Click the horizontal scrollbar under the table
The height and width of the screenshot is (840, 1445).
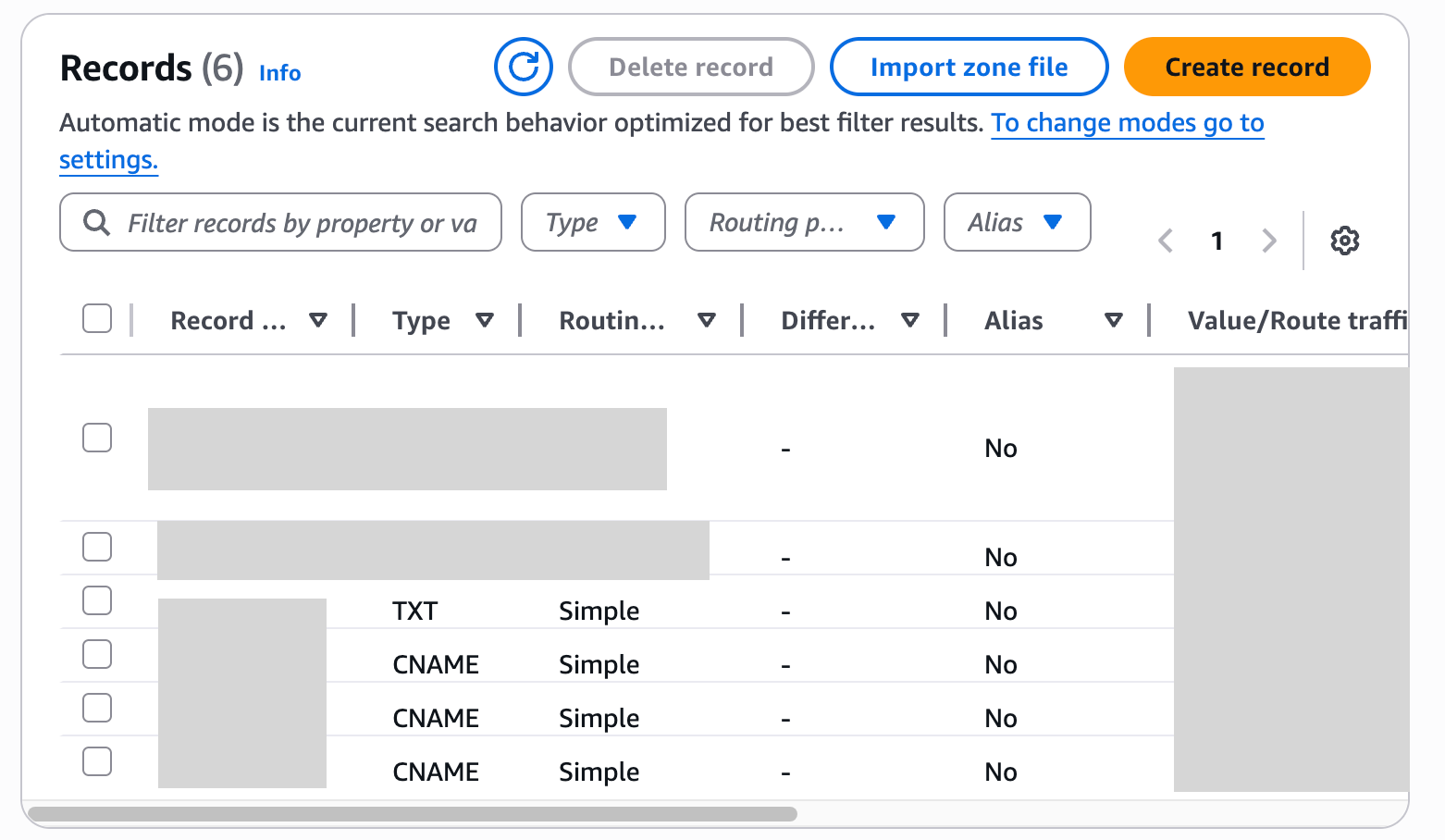(413, 814)
